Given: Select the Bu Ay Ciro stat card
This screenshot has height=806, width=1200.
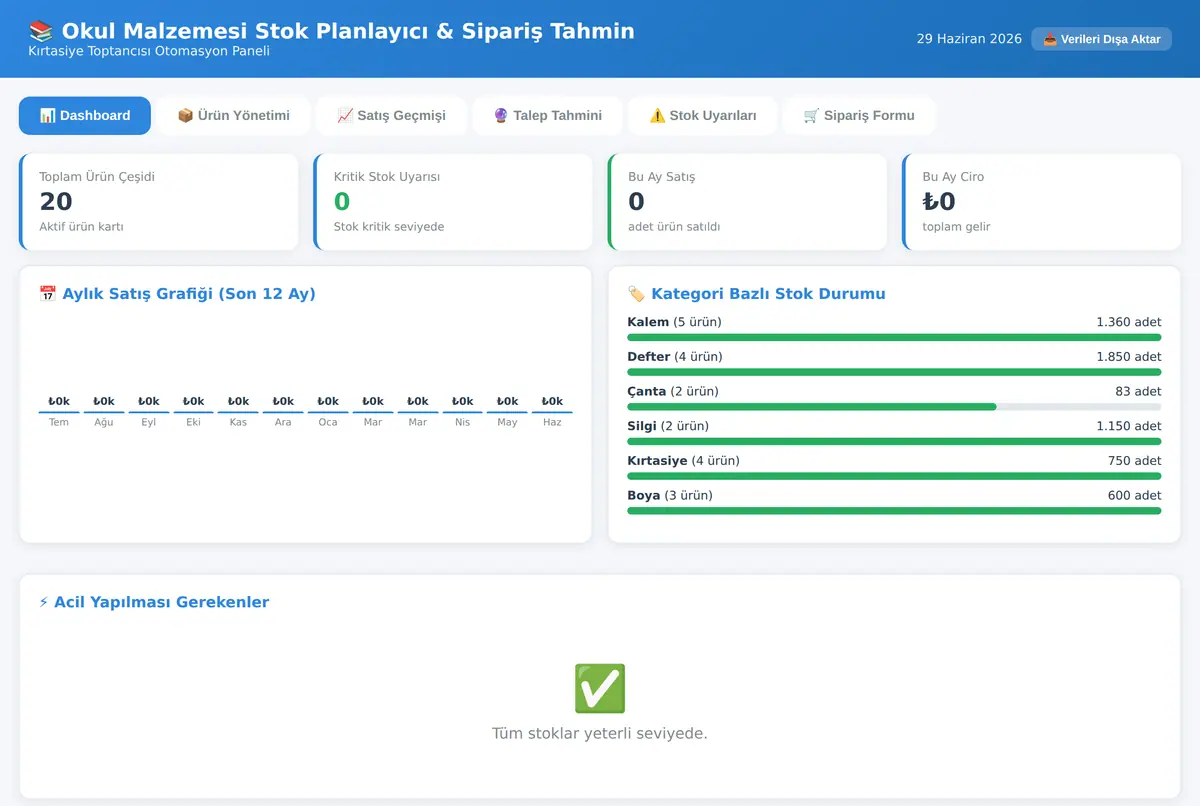Looking at the screenshot, I should pyautogui.click(x=1041, y=201).
